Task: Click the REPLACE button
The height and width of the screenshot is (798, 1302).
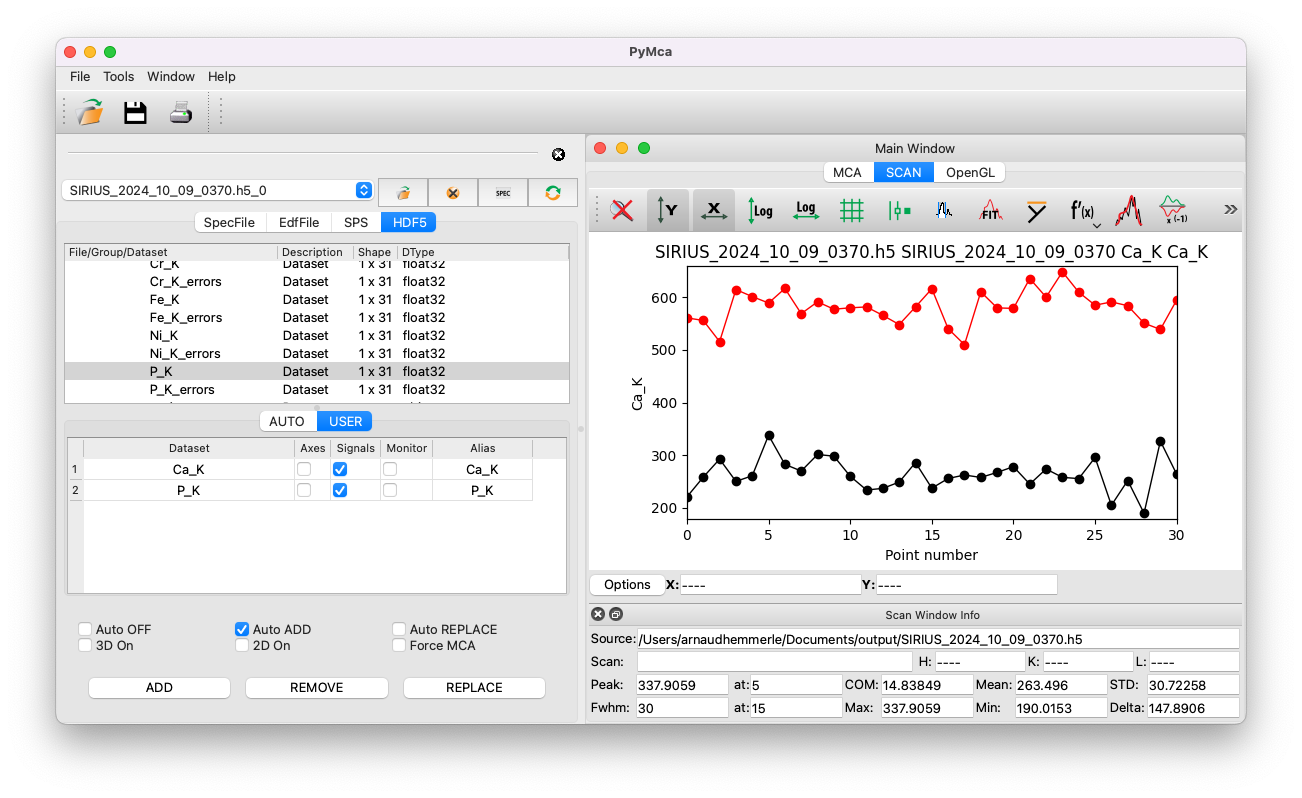Action: [x=474, y=687]
